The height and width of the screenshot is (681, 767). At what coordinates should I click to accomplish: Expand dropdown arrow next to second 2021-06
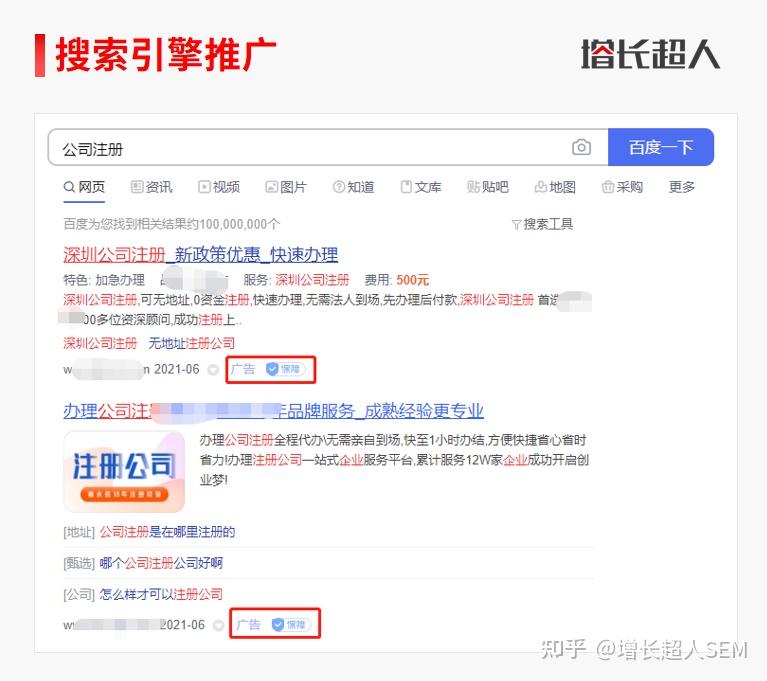(219, 625)
